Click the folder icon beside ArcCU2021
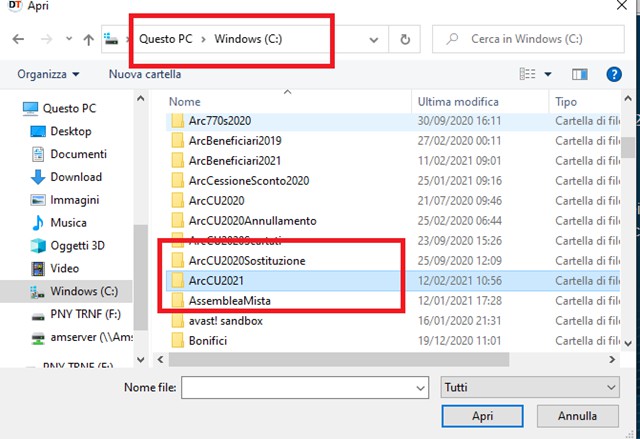640x439 pixels. tap(177, 281)
